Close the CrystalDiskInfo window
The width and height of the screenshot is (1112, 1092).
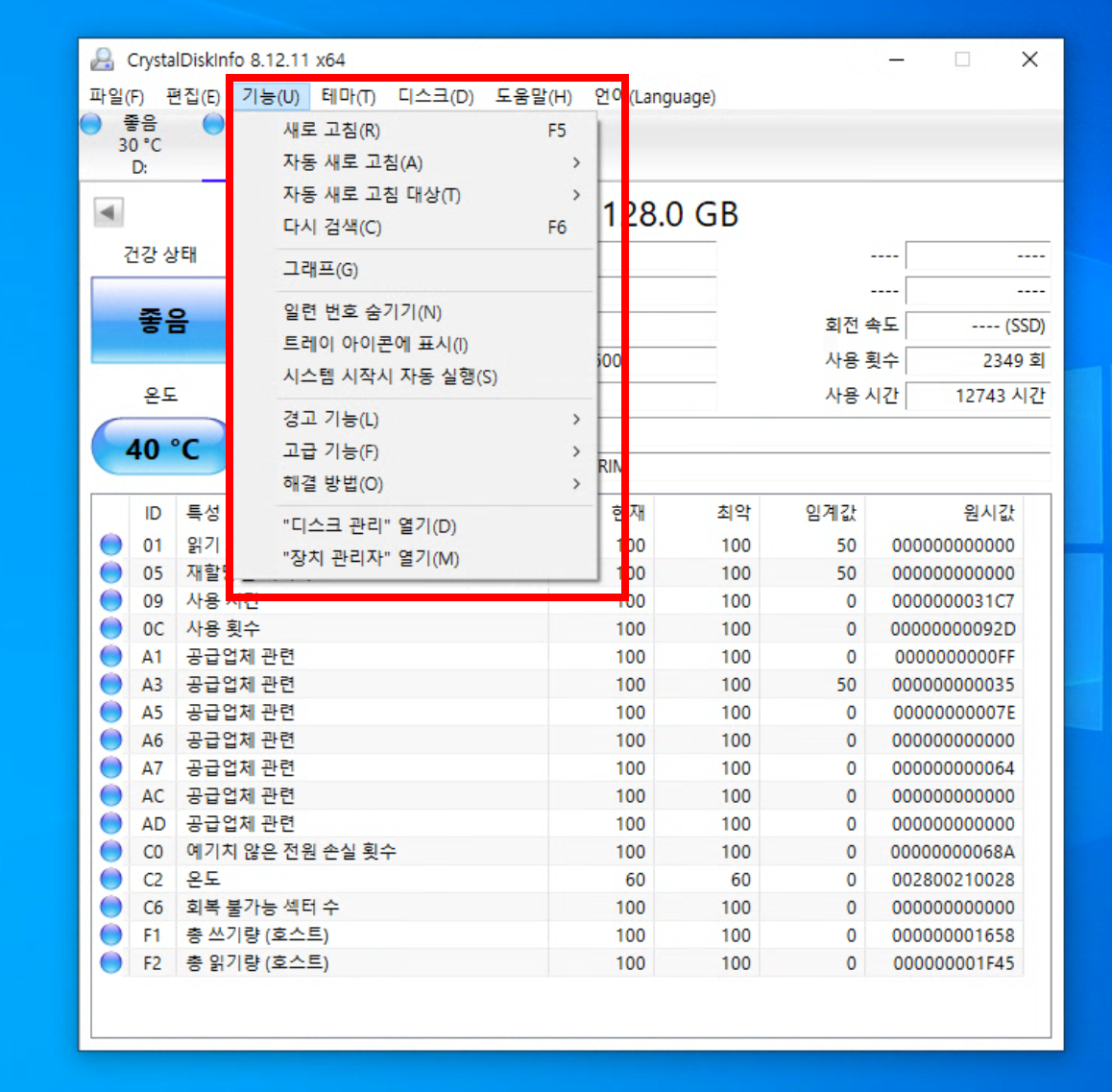[x=1029, y=60]
